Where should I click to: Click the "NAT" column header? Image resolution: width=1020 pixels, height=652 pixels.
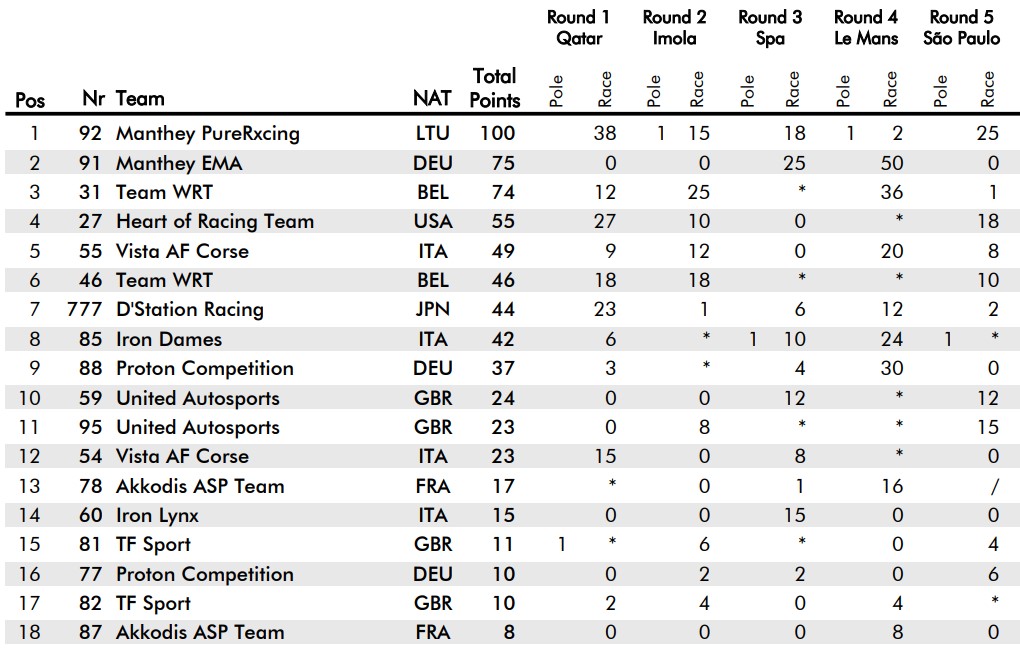click(432, 99)
